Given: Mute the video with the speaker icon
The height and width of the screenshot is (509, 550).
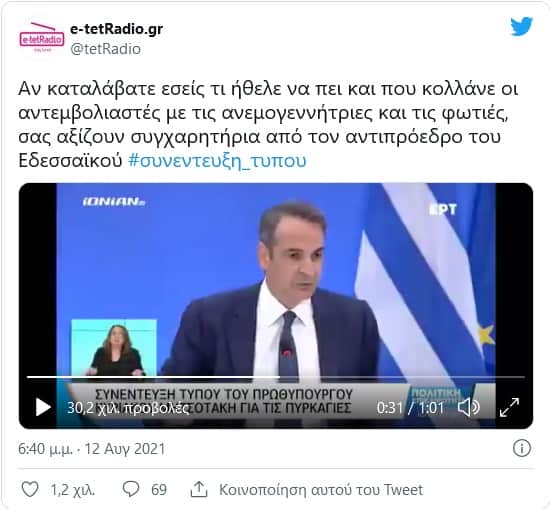Looking at the screenshot, I should tap(469, 408).
